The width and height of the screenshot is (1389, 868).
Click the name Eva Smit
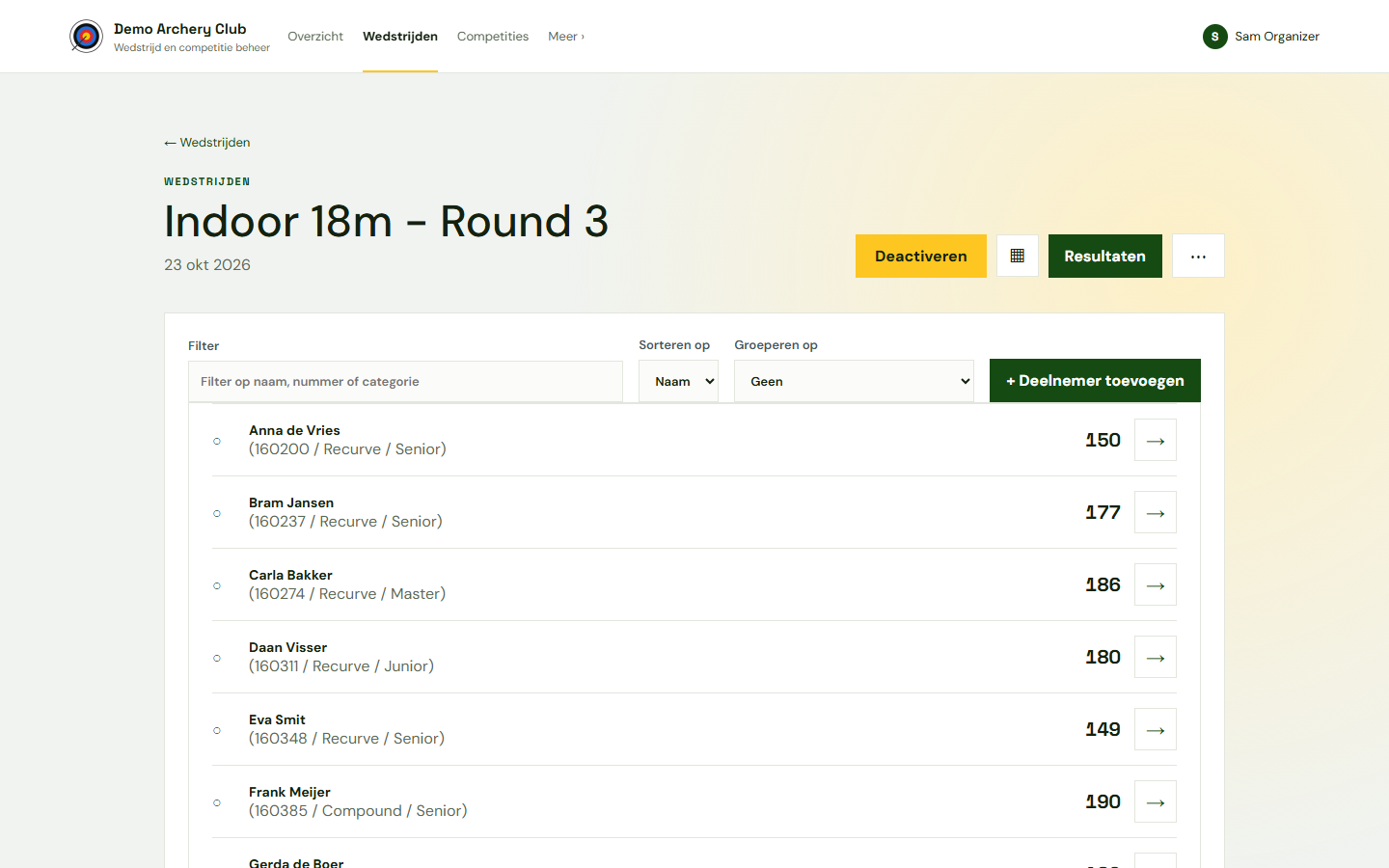coord(277,719)
